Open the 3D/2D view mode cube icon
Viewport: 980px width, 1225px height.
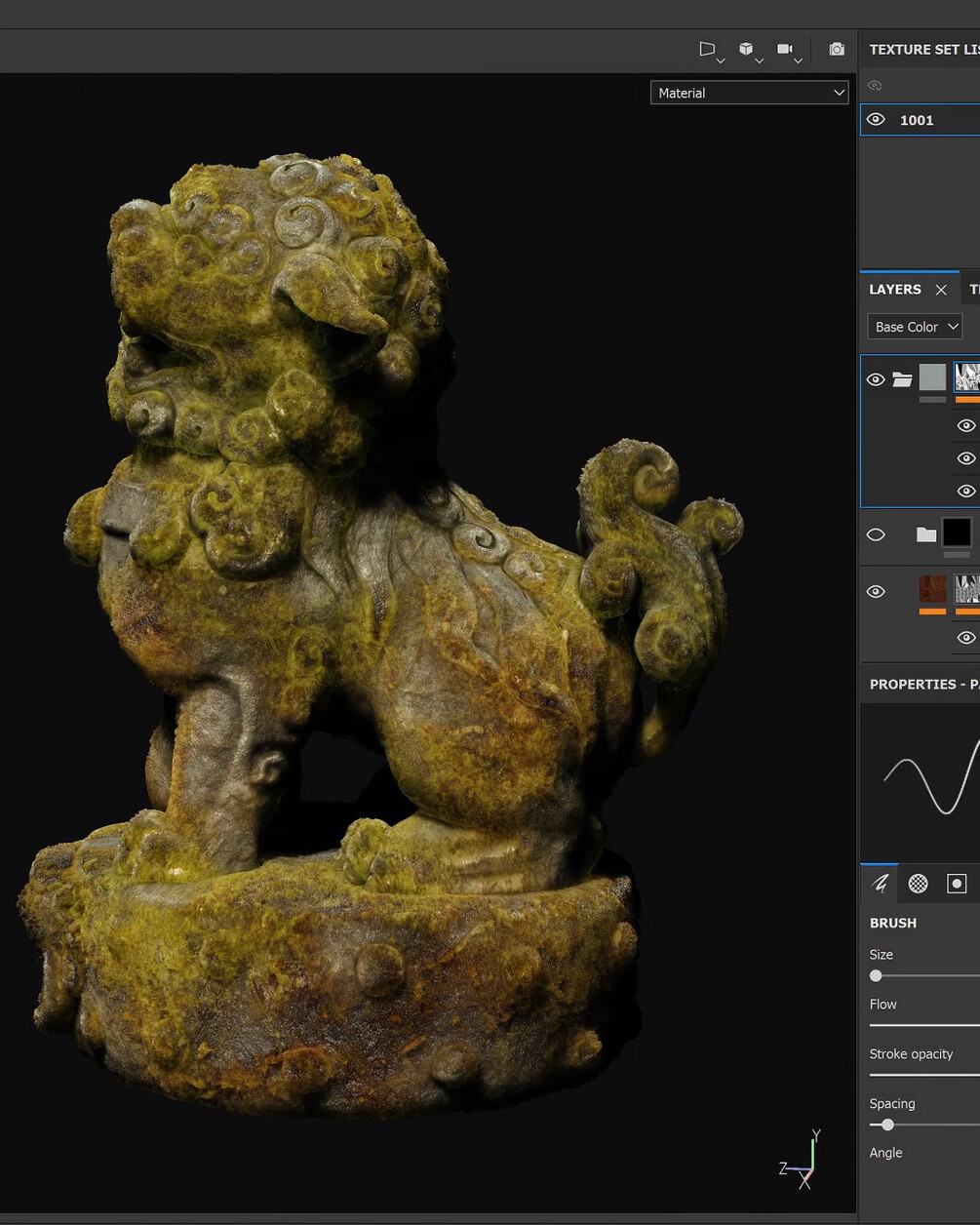[746, 49]
